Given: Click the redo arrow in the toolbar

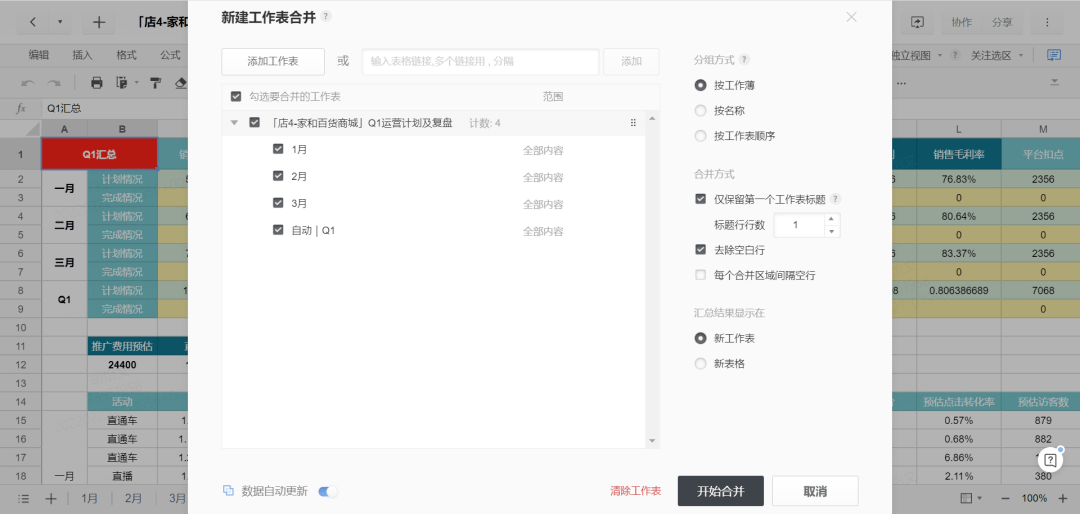Looking at the screenshot, I should (54, 83).
